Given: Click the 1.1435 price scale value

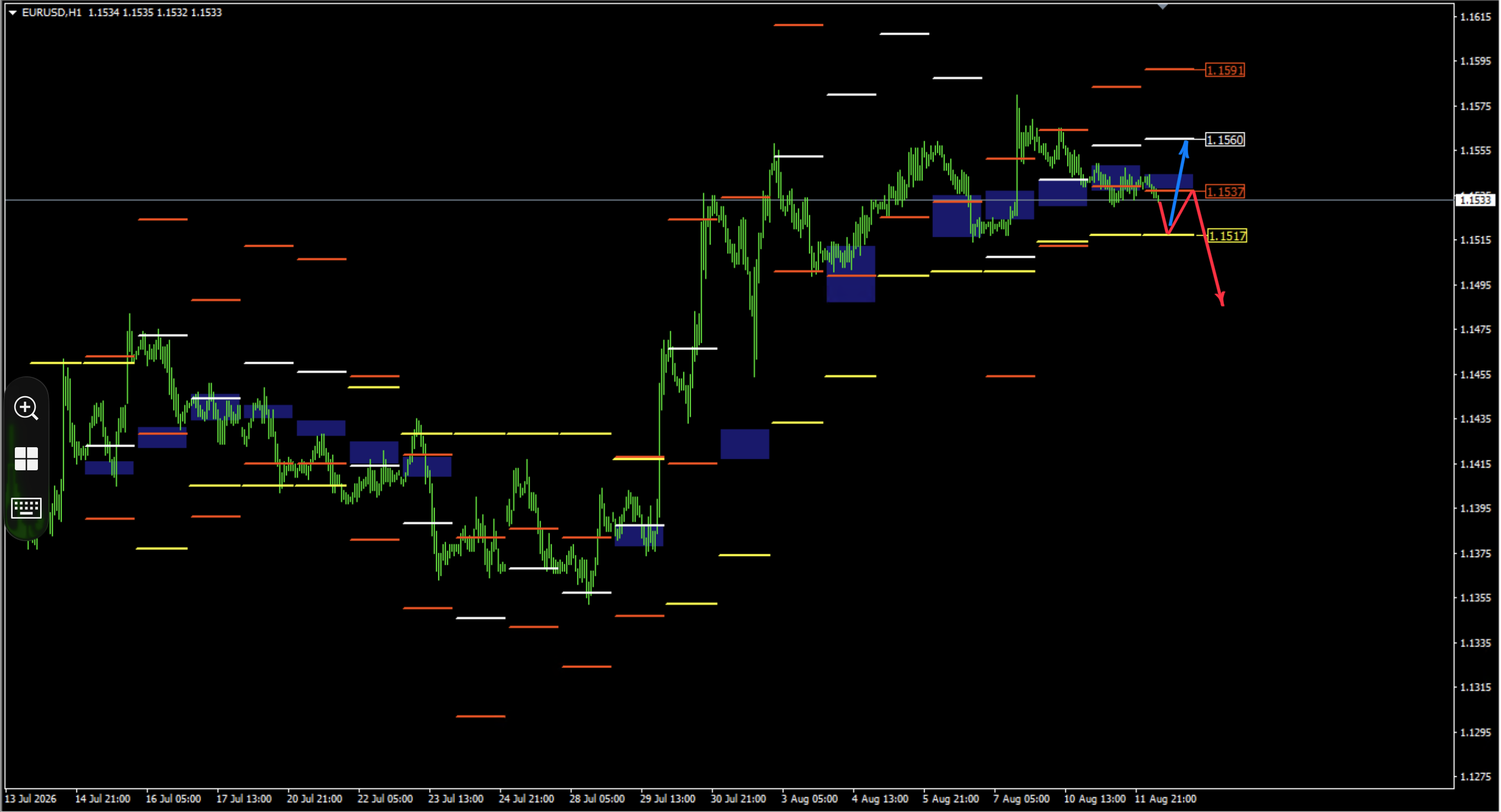Looking at the screenshot, I should tap(1475, 419).
